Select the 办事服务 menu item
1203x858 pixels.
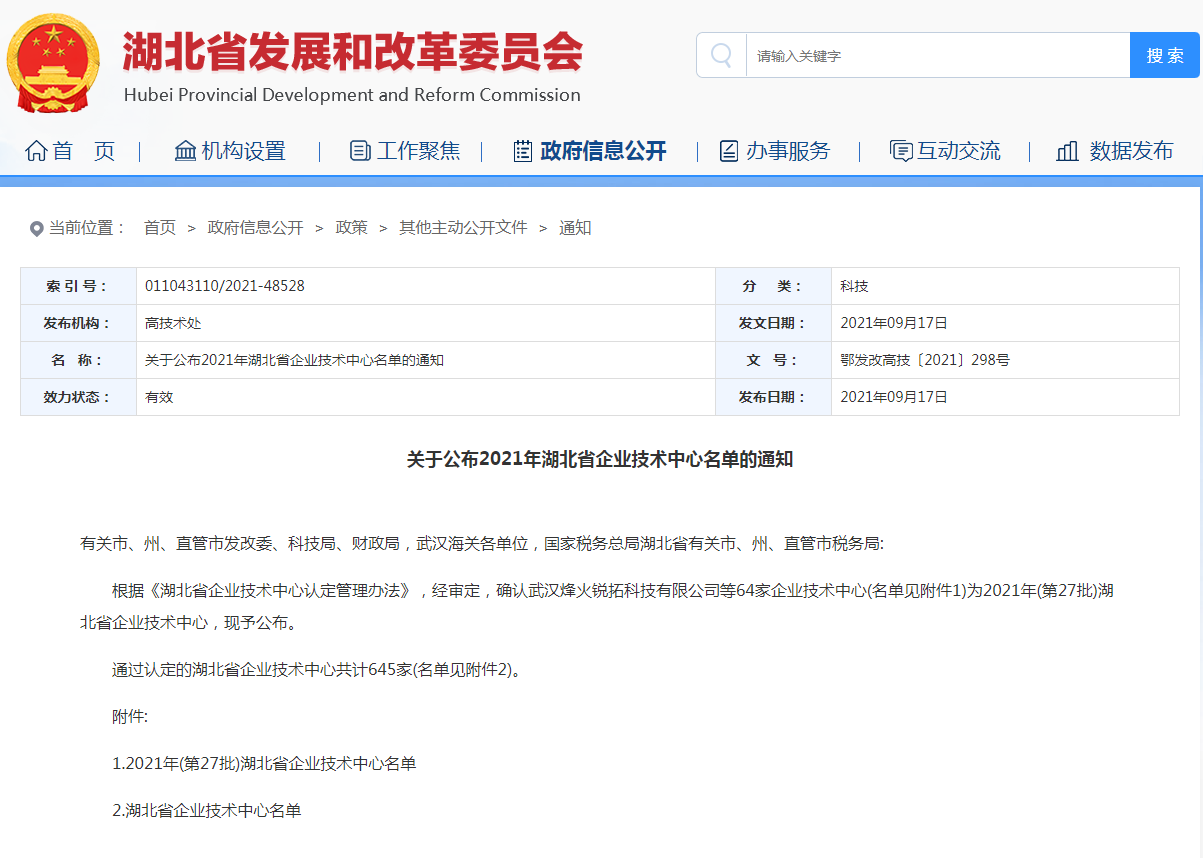tap(787, 151)
